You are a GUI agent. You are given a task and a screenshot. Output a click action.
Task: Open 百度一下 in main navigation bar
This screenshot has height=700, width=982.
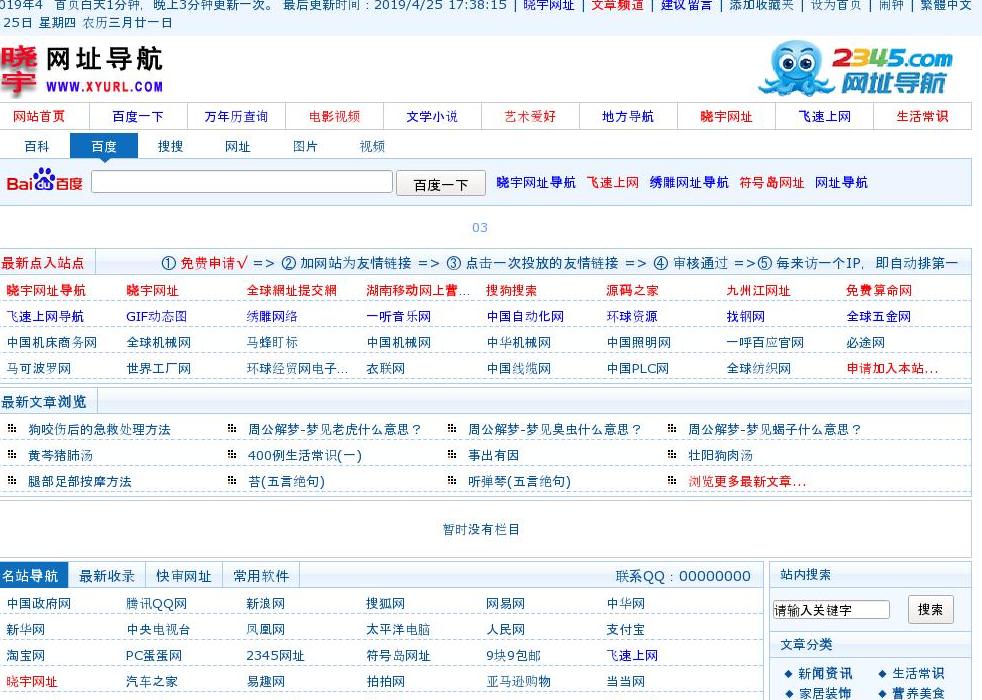click(138, 116)
